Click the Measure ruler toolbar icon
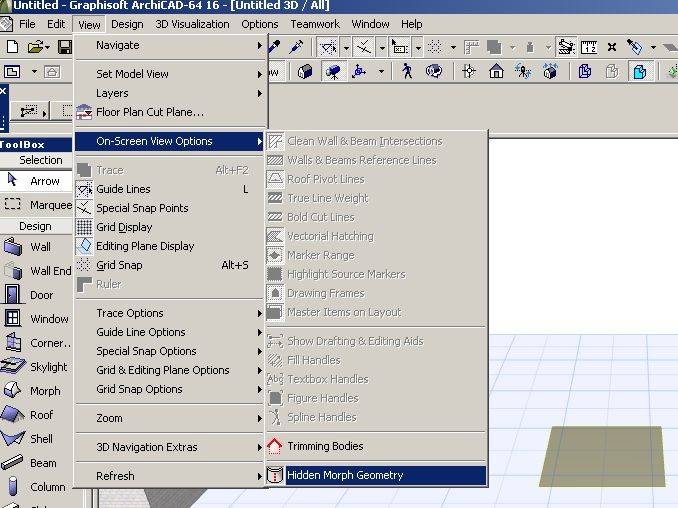Viewport: 678px width, 508px height. [588, 47]
